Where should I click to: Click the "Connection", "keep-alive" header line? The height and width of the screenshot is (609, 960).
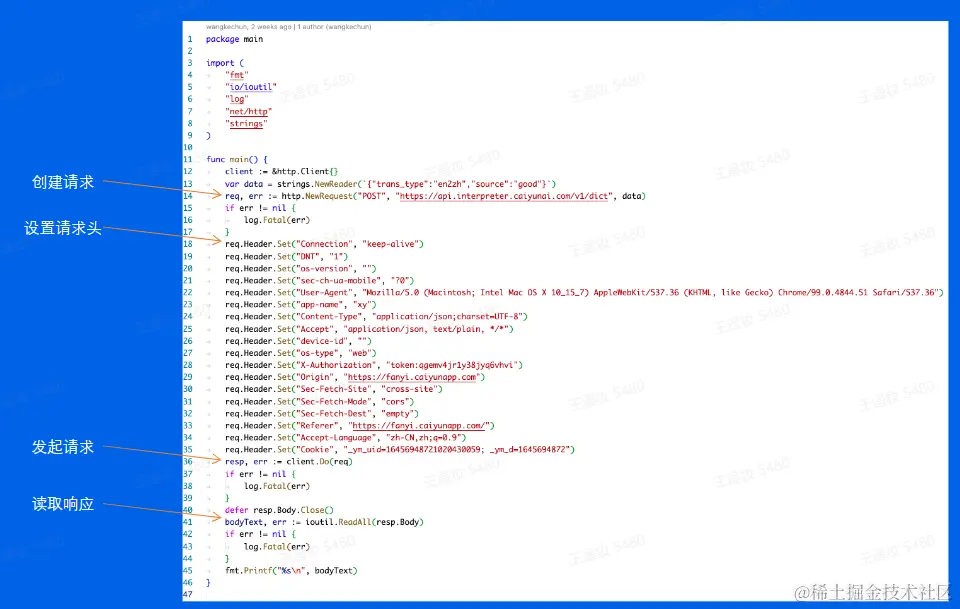point(324,244)
